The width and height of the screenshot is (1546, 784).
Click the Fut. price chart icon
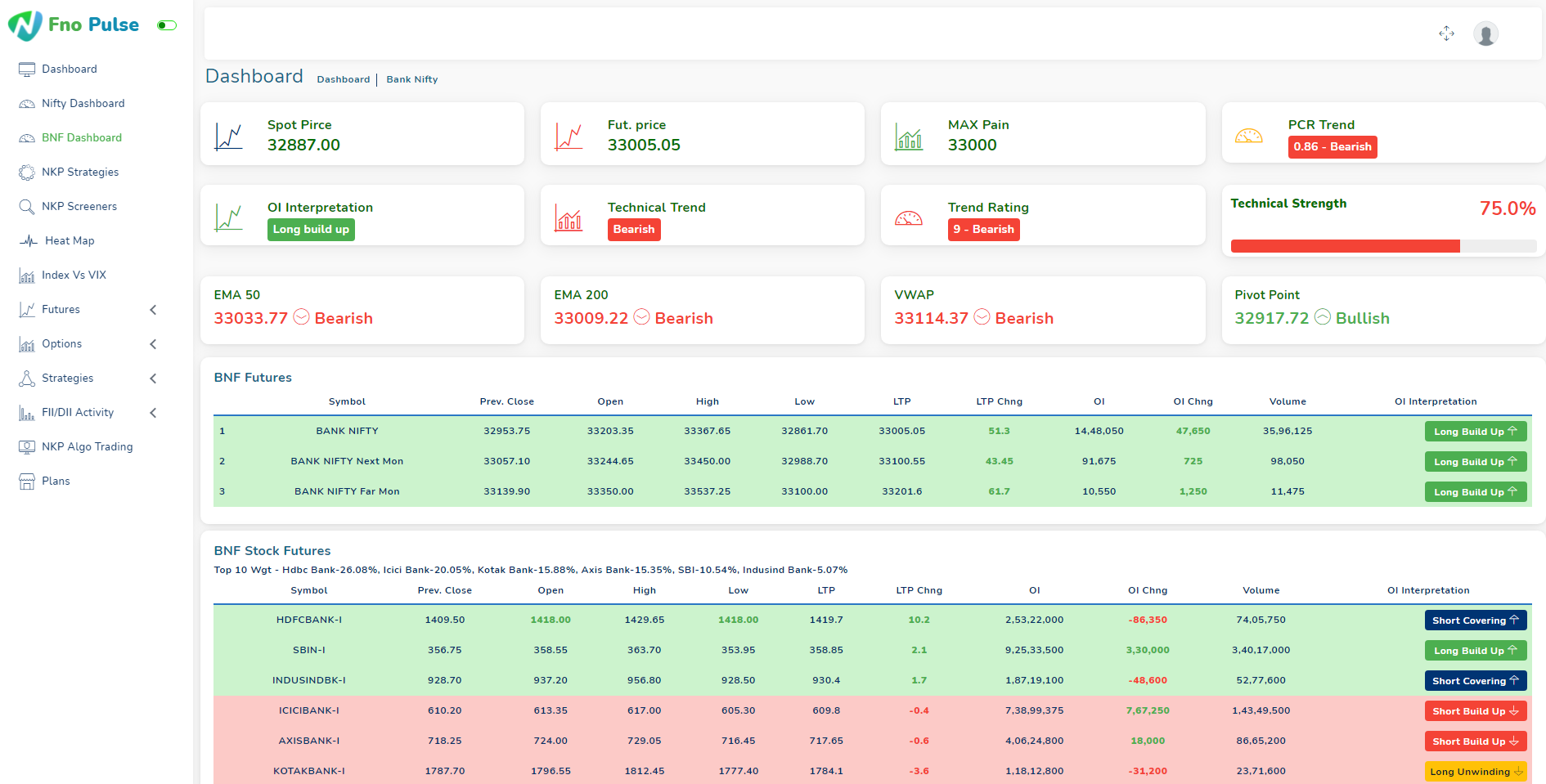click(569, 137)
